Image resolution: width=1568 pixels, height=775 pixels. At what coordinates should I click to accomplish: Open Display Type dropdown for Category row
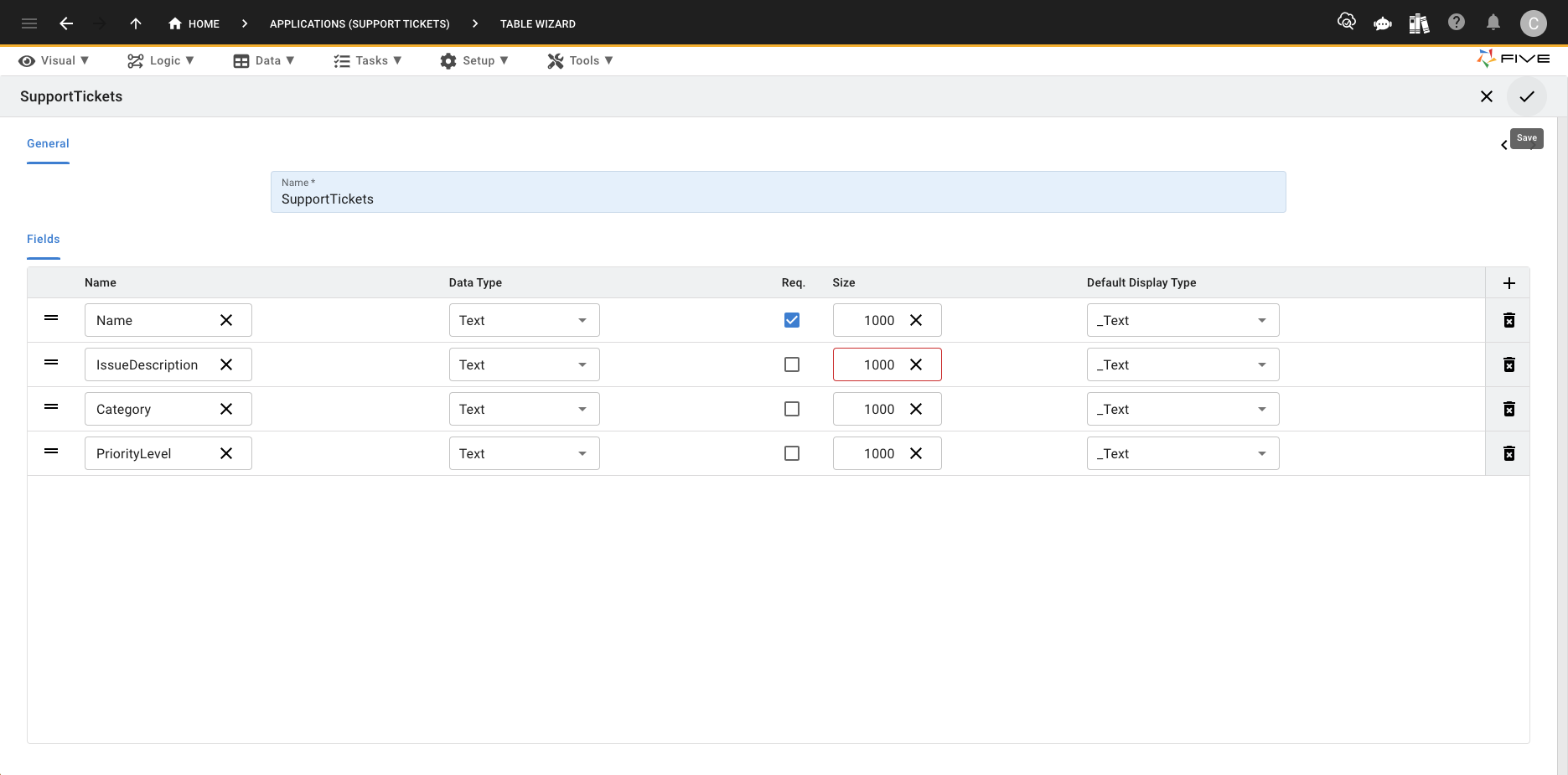1182,409
